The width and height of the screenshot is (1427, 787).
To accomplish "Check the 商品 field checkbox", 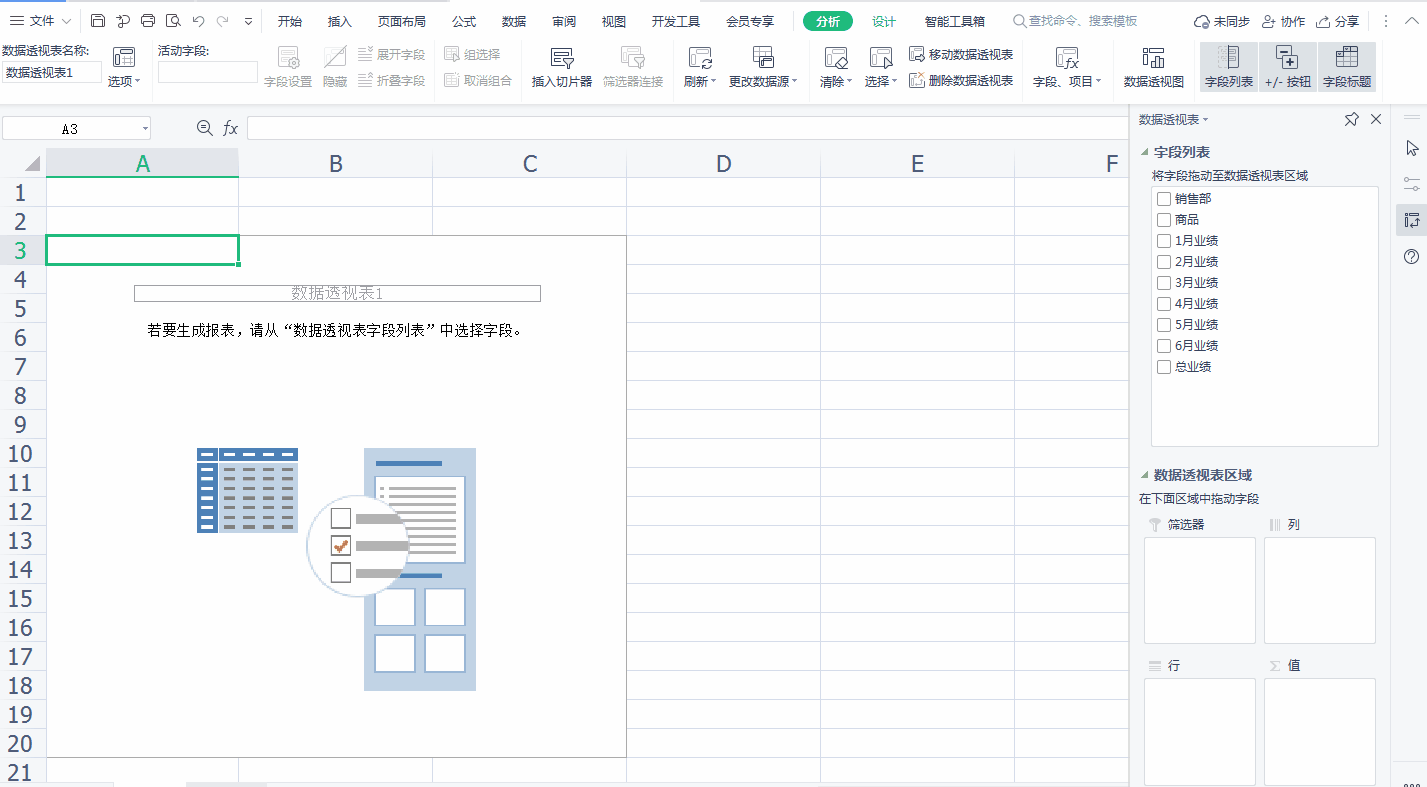I will pyautogui.click(x=1164, y=220).
